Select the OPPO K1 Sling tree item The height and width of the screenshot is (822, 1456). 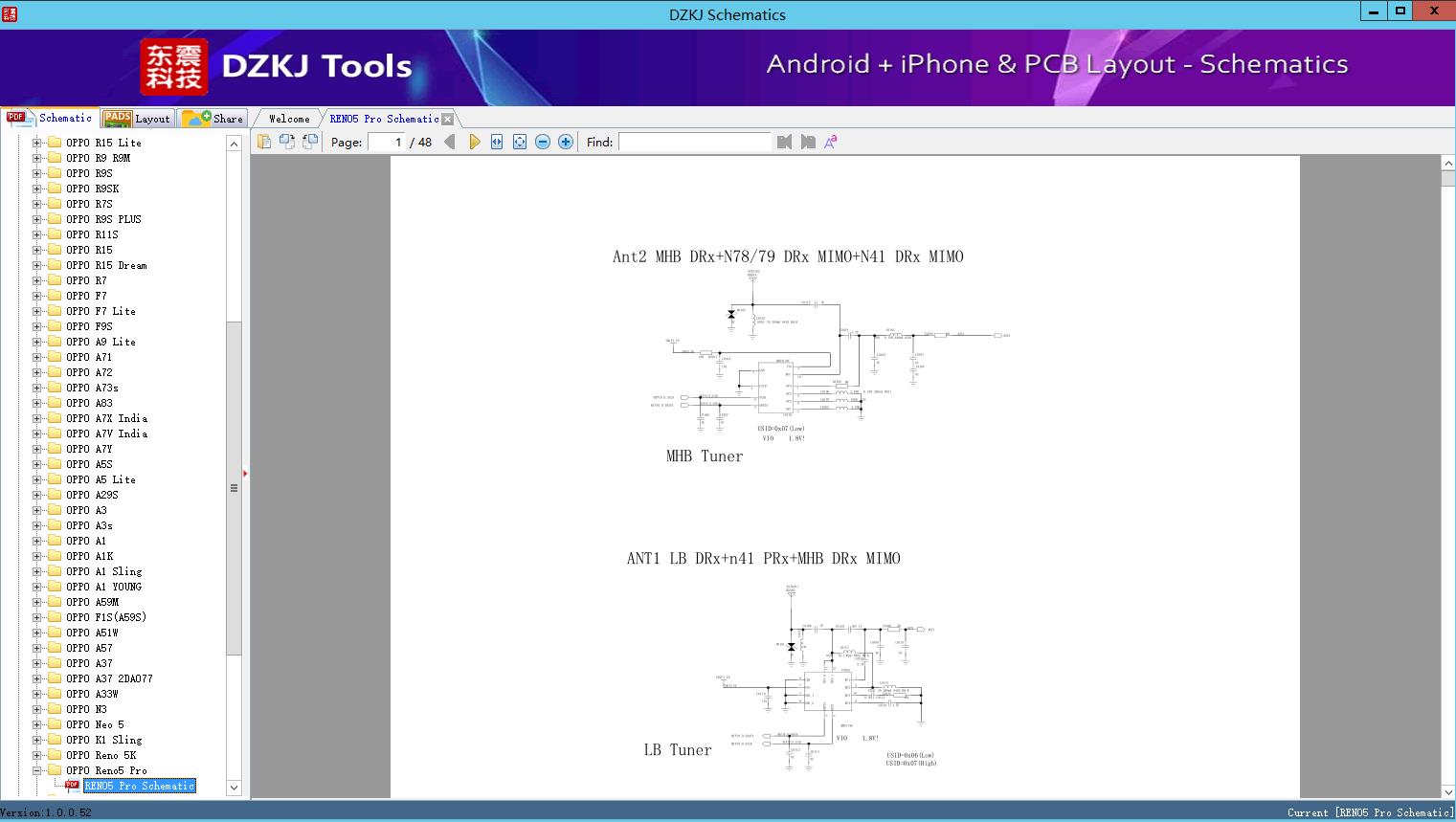103,740
